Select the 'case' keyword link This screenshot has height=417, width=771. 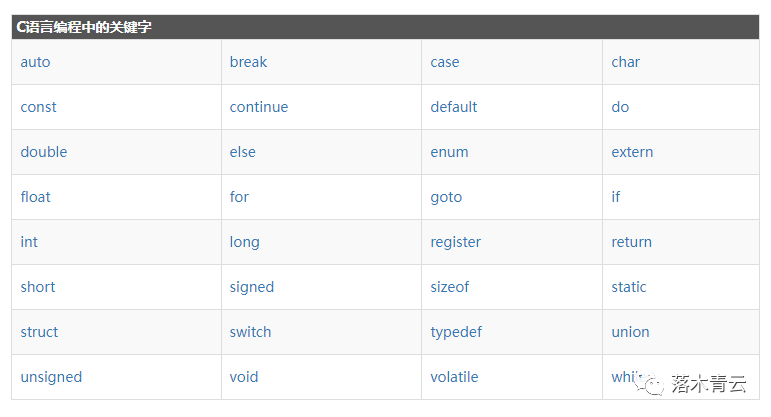[445, 62]
